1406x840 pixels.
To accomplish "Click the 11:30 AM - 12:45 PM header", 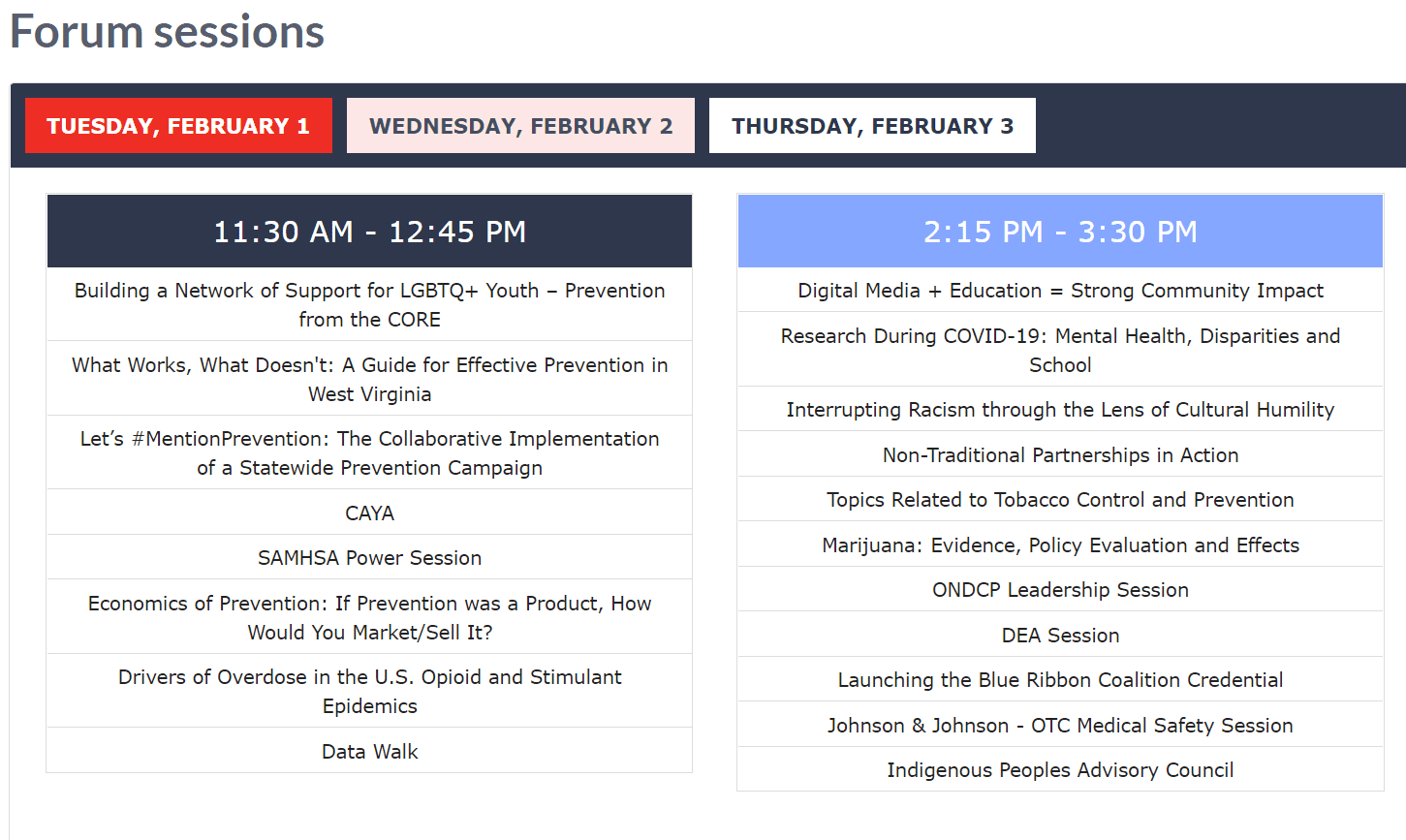I will [x=369, y=232].
